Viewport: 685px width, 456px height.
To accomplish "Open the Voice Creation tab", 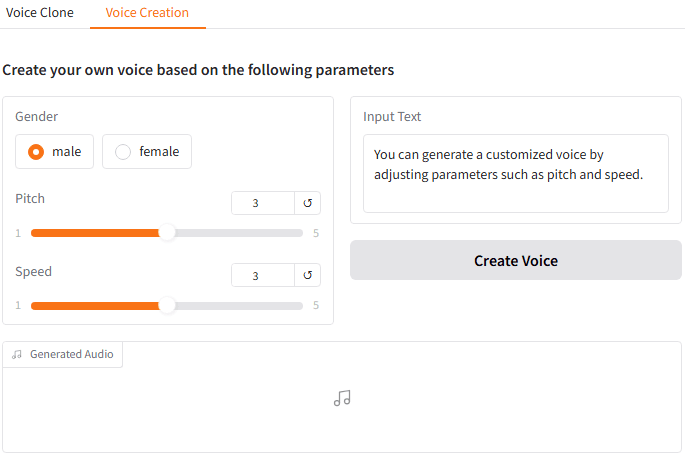I will 147,13.
